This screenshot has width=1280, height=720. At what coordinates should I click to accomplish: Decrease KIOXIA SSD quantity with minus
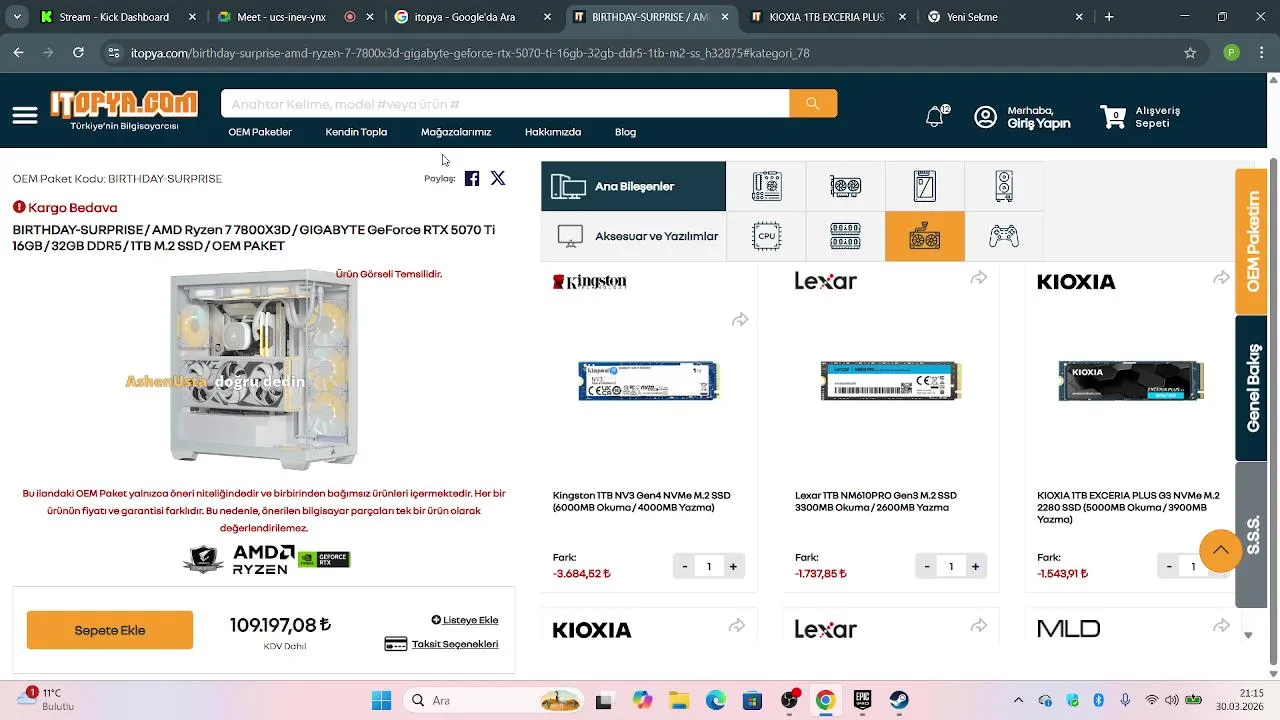1169,567
